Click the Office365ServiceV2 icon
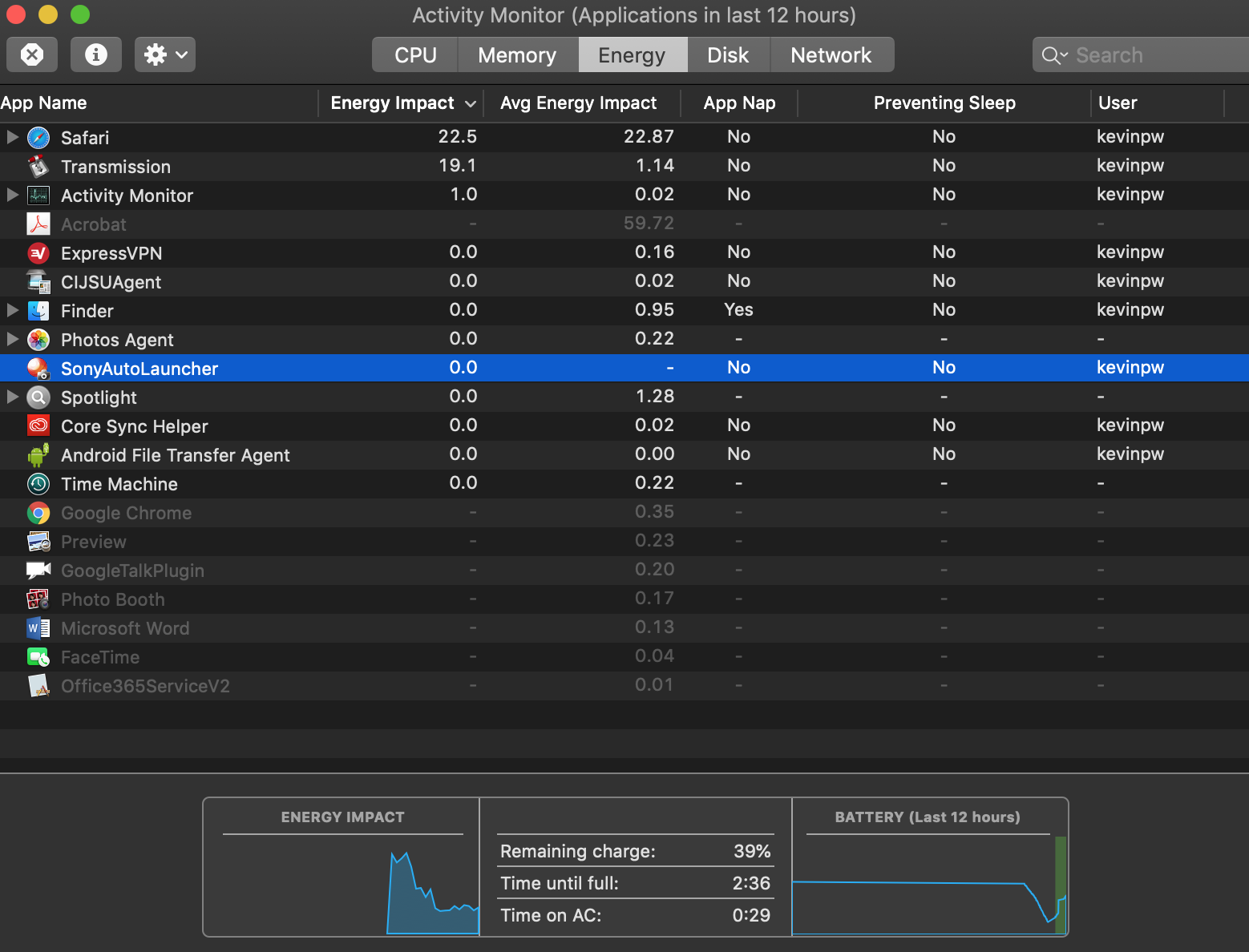 pyautogui.click(x=38, y=686)
